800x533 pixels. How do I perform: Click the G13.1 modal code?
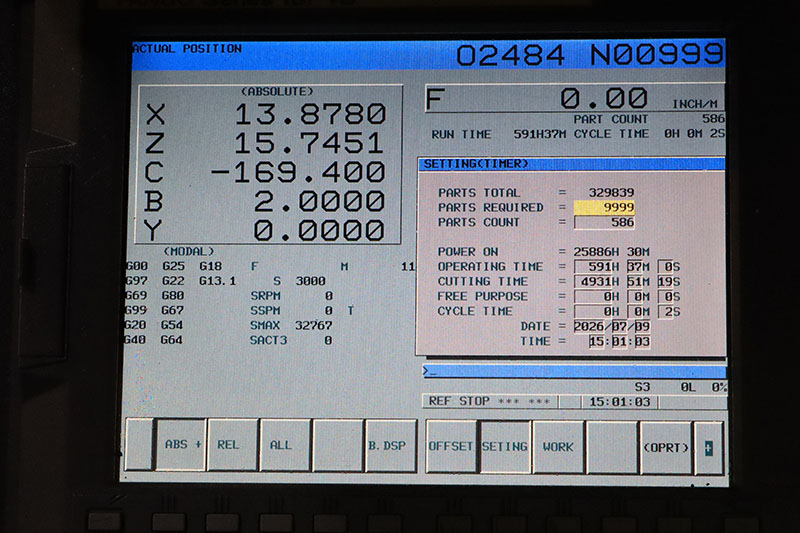click(x=218, y=281)
